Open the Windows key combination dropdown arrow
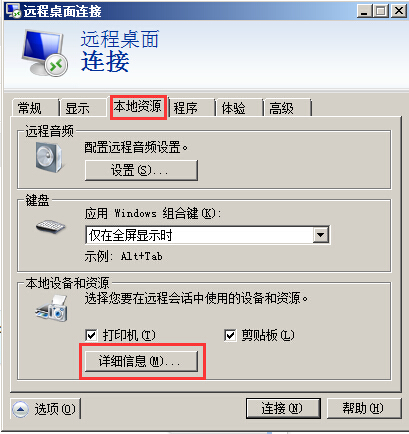The width and height of the screenshot is (409, 434). click(321, 235)
